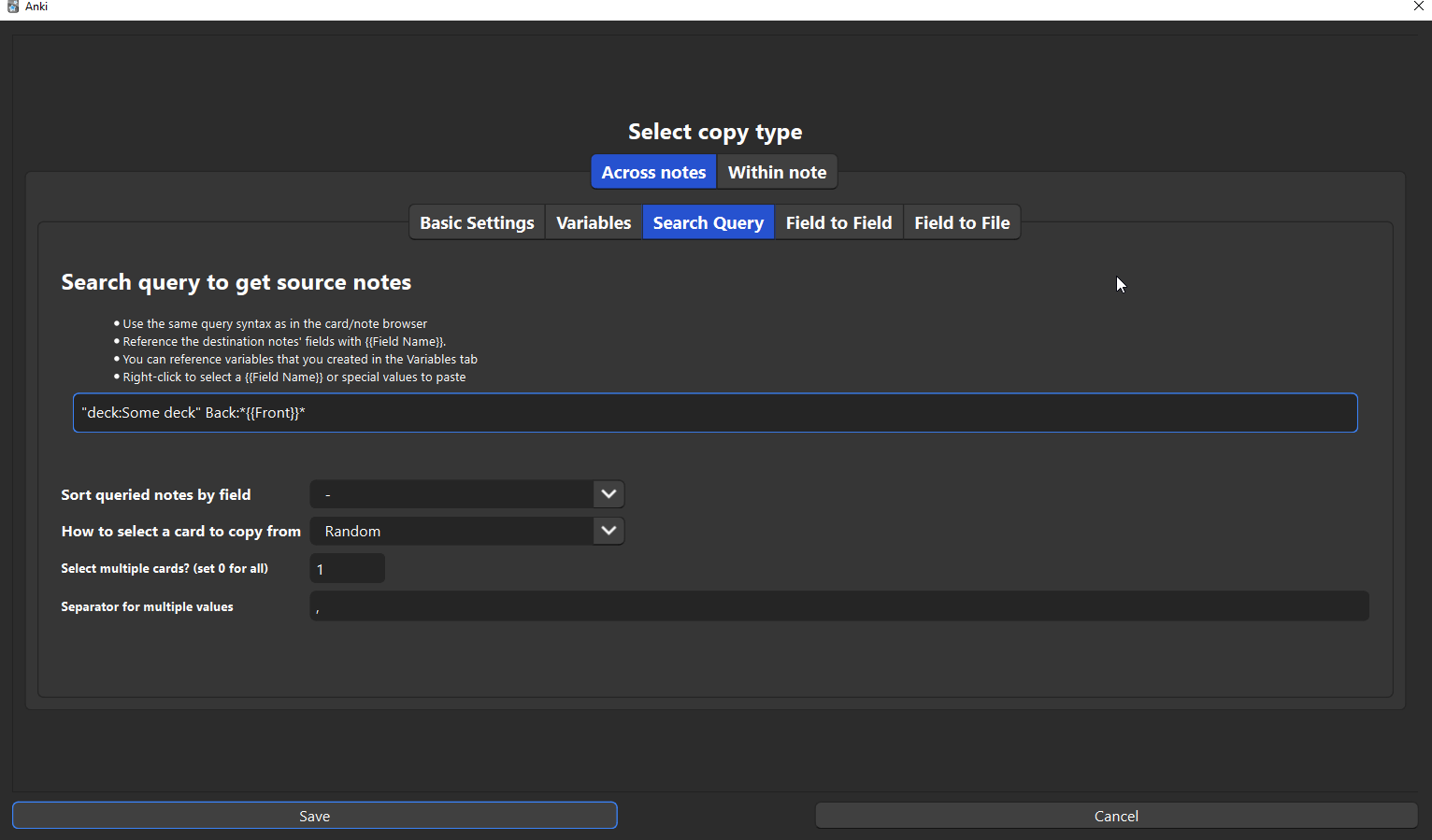The image size is (1432, 840).
Task: Open the Sort queried notes by field combo box
Action: click(x=453, y=494)
